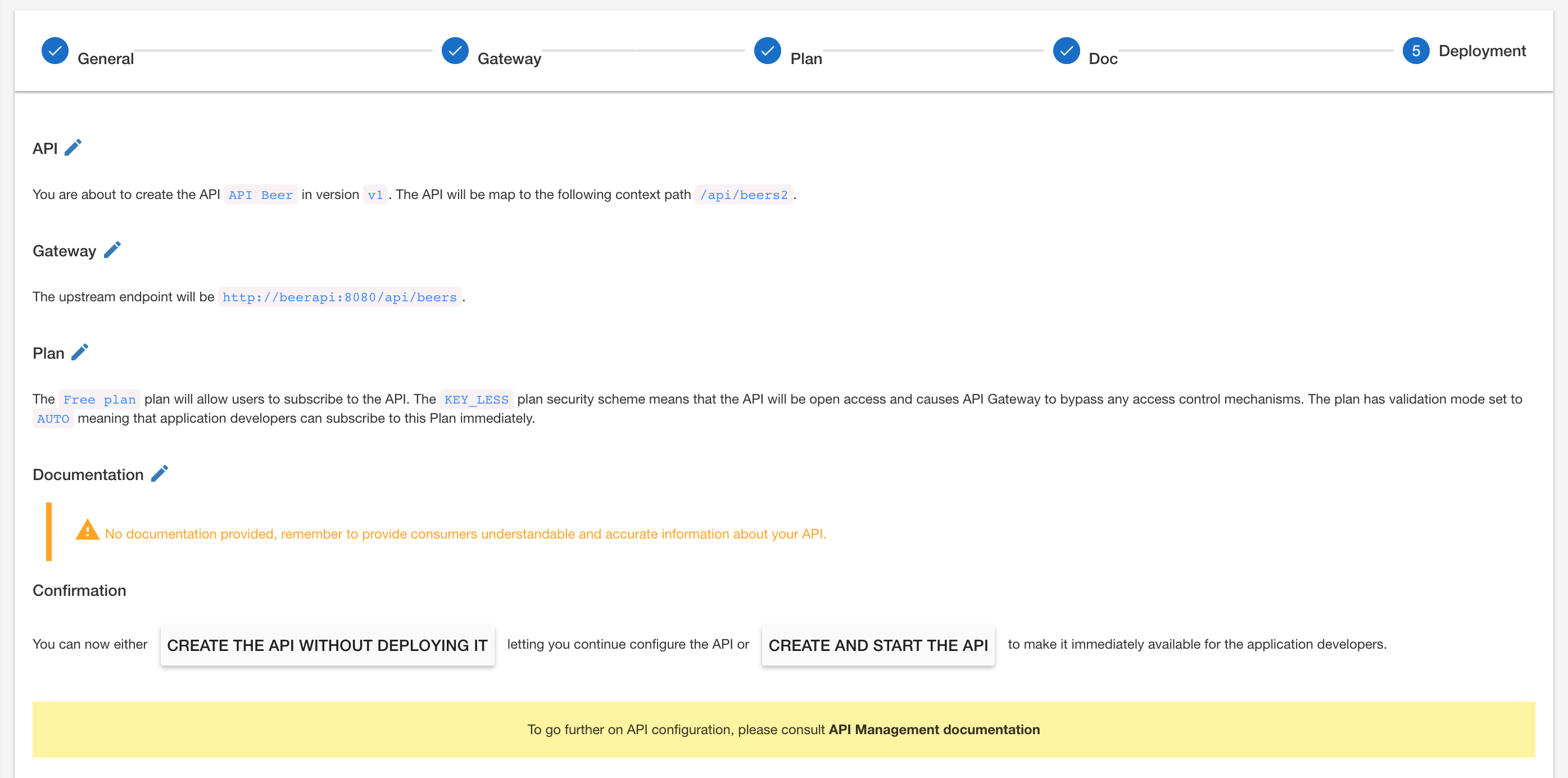Edit Gateway section via pencil icon
The width and height of the screenshot is (1568, 778).
tap(112, 250)
